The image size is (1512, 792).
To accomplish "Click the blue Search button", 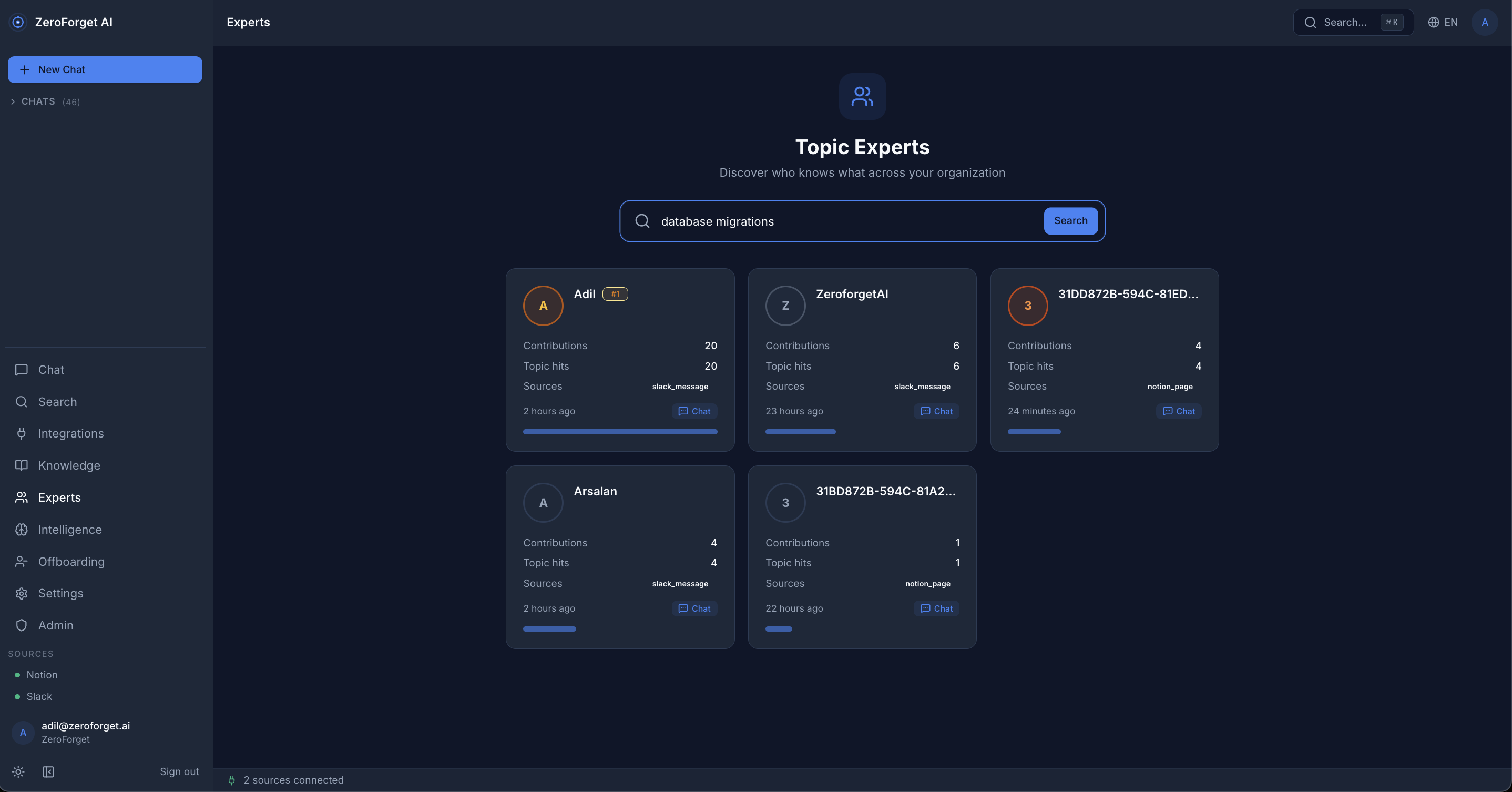I will [x=1070, y=221].
